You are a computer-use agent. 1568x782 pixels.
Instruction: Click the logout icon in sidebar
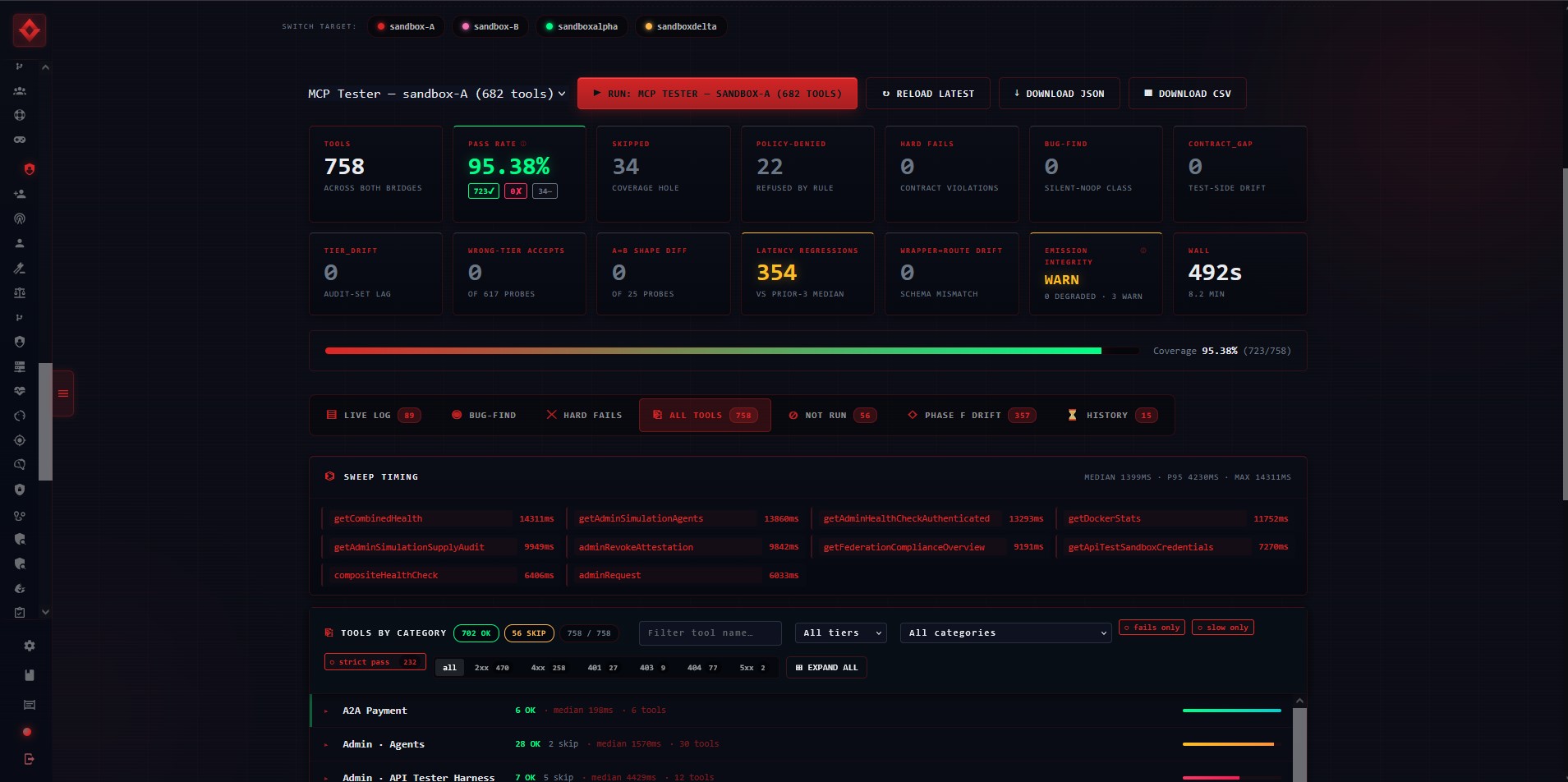(30, 759)
